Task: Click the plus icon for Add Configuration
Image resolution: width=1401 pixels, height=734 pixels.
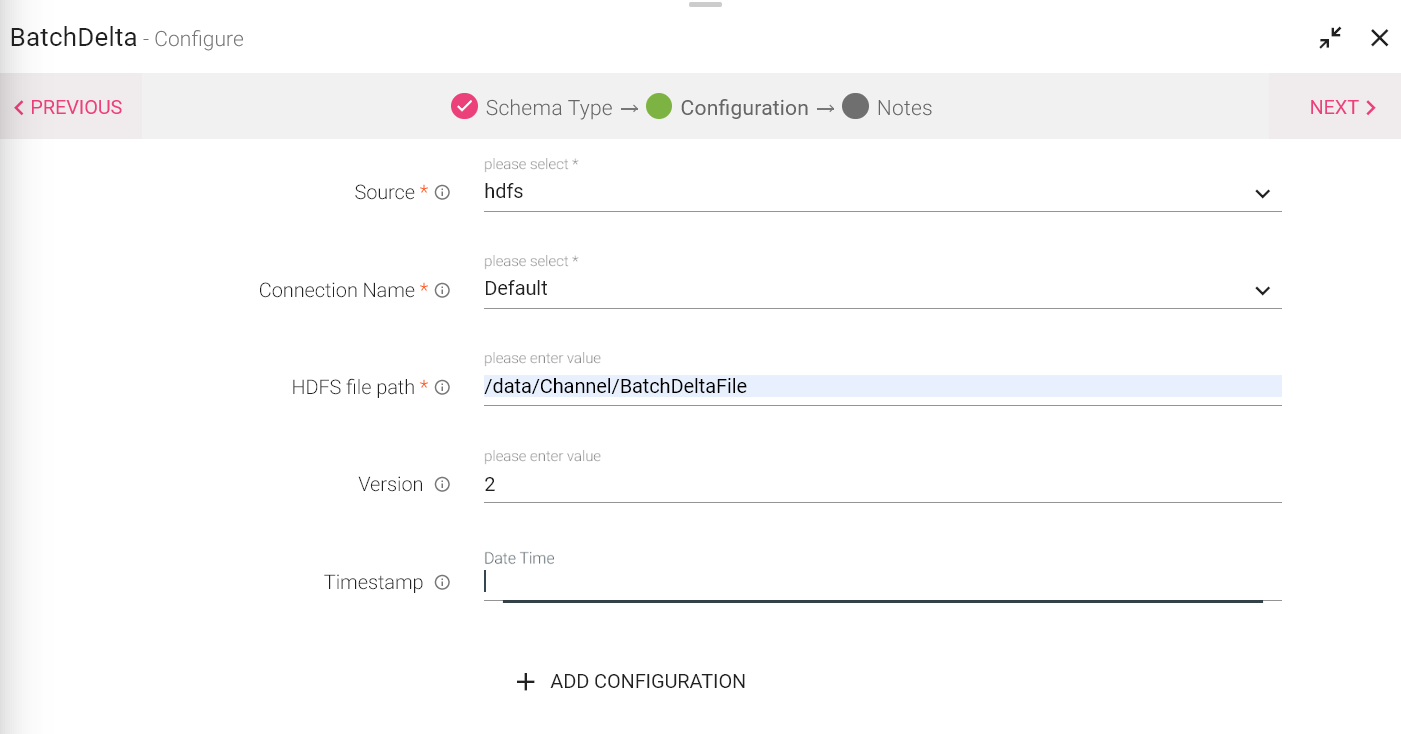Action: pyautogui.click(x=525, y=682)
